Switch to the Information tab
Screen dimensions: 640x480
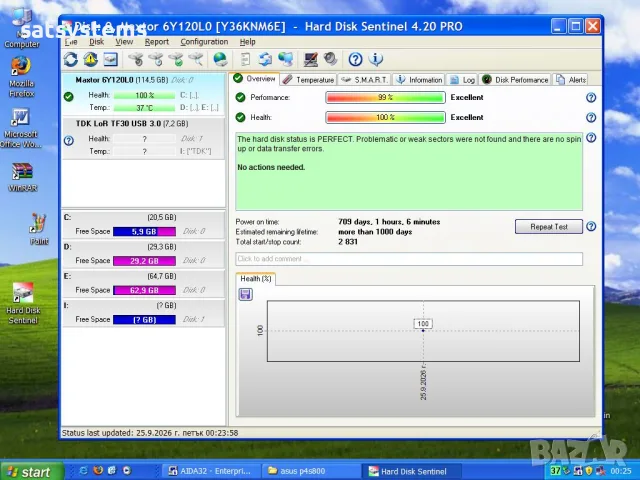coord(419,80)
